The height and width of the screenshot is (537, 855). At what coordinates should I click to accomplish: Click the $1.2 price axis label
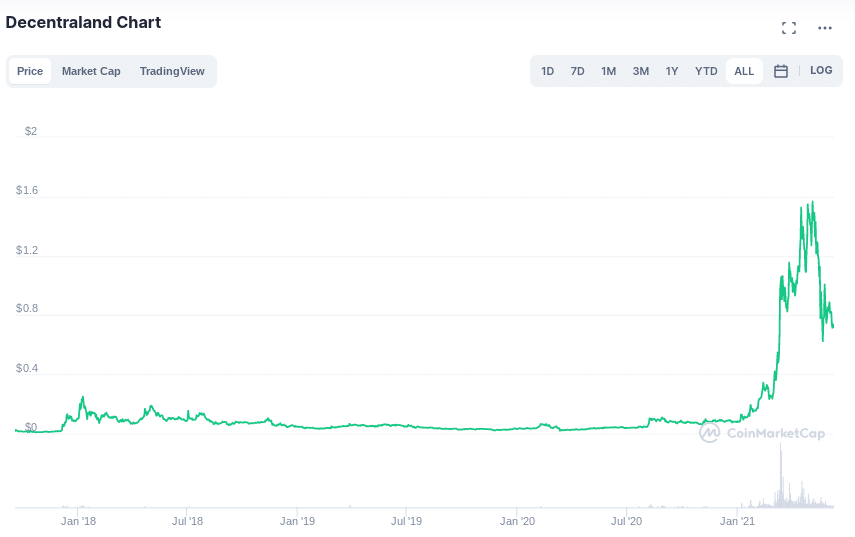click(27, 250)
